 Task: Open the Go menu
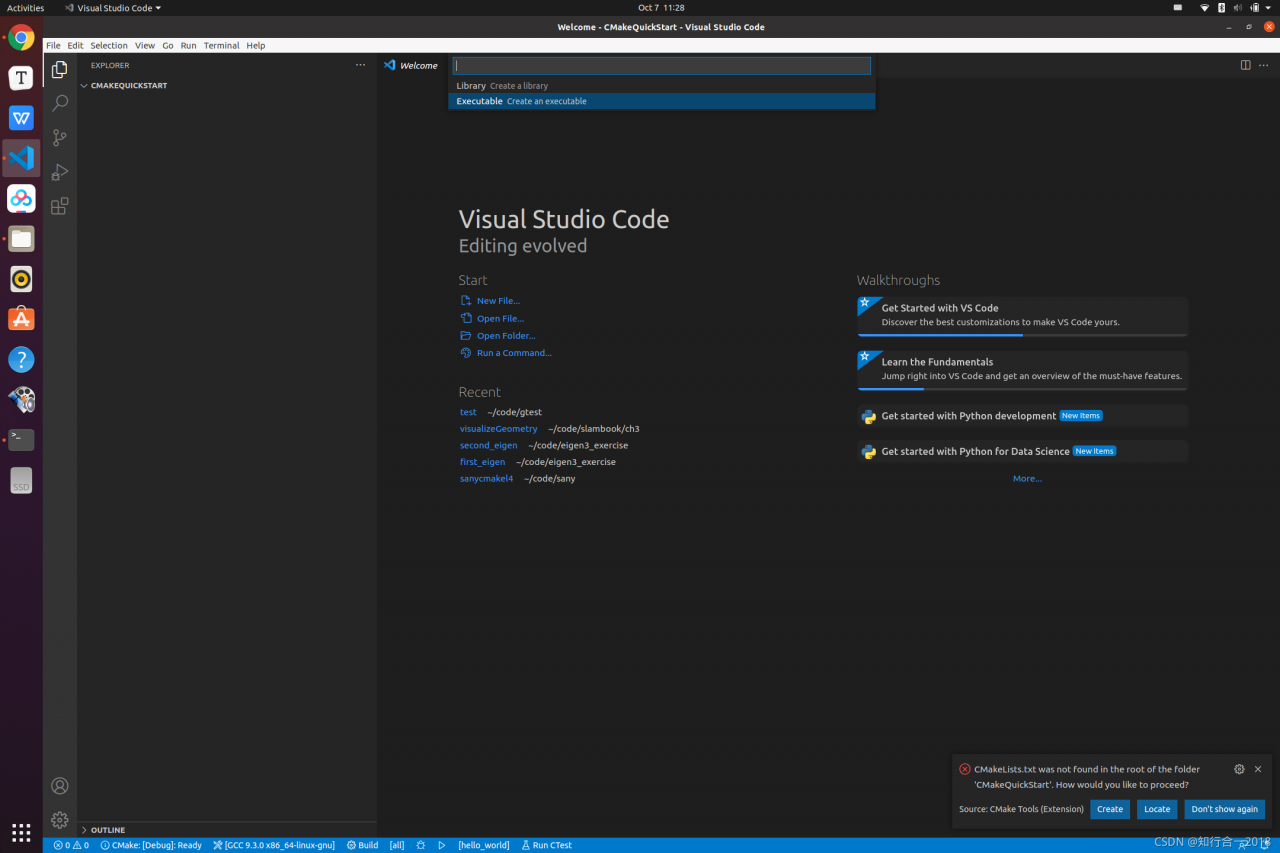(x=168, y=45)
